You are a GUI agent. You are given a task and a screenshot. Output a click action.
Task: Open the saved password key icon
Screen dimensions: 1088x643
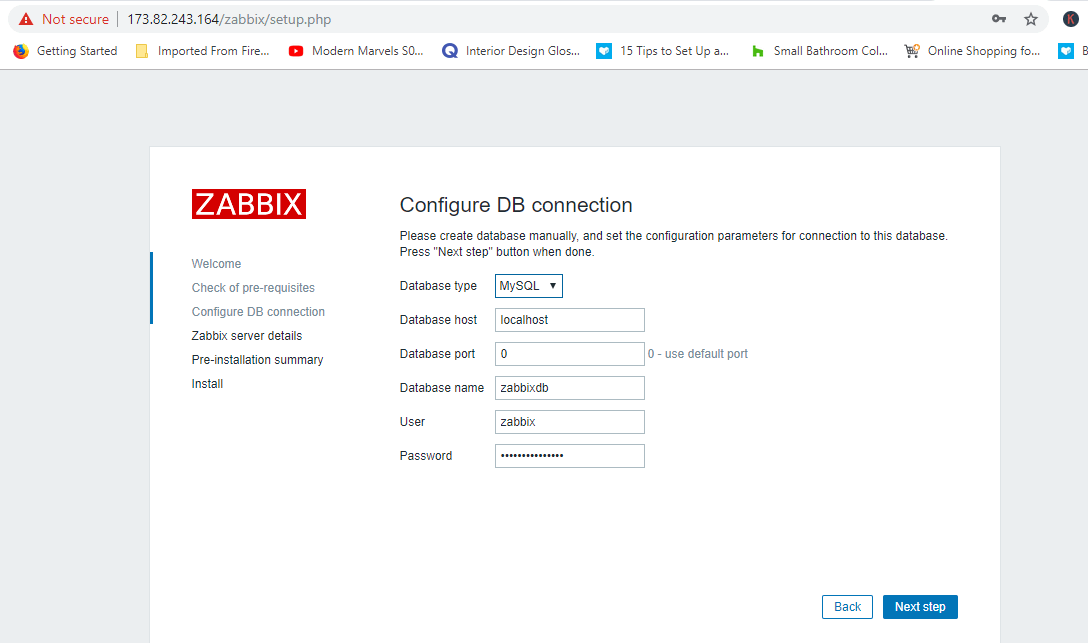tap(998, 19)
